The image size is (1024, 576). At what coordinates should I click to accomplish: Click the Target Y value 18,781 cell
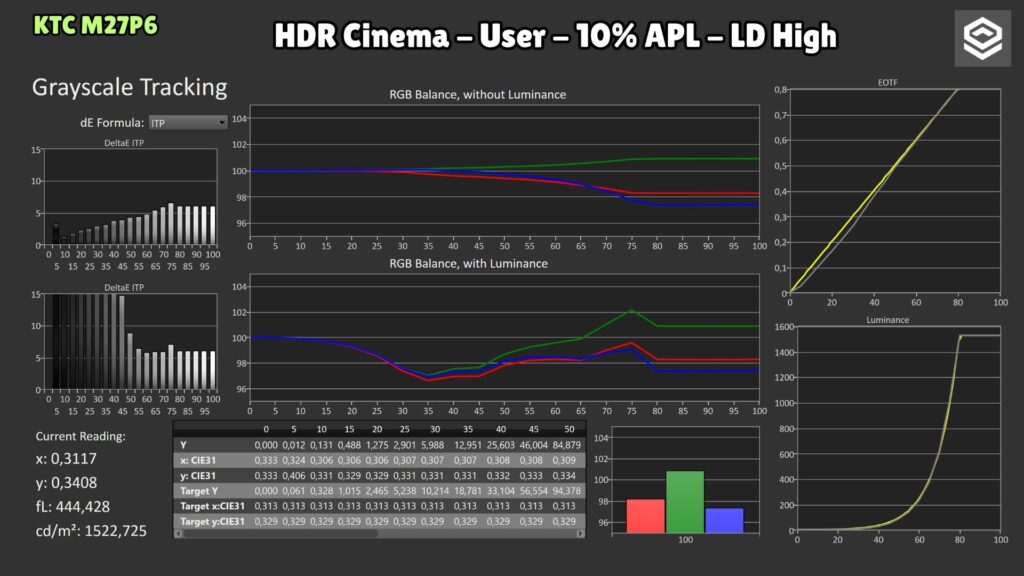click(468, 491)
